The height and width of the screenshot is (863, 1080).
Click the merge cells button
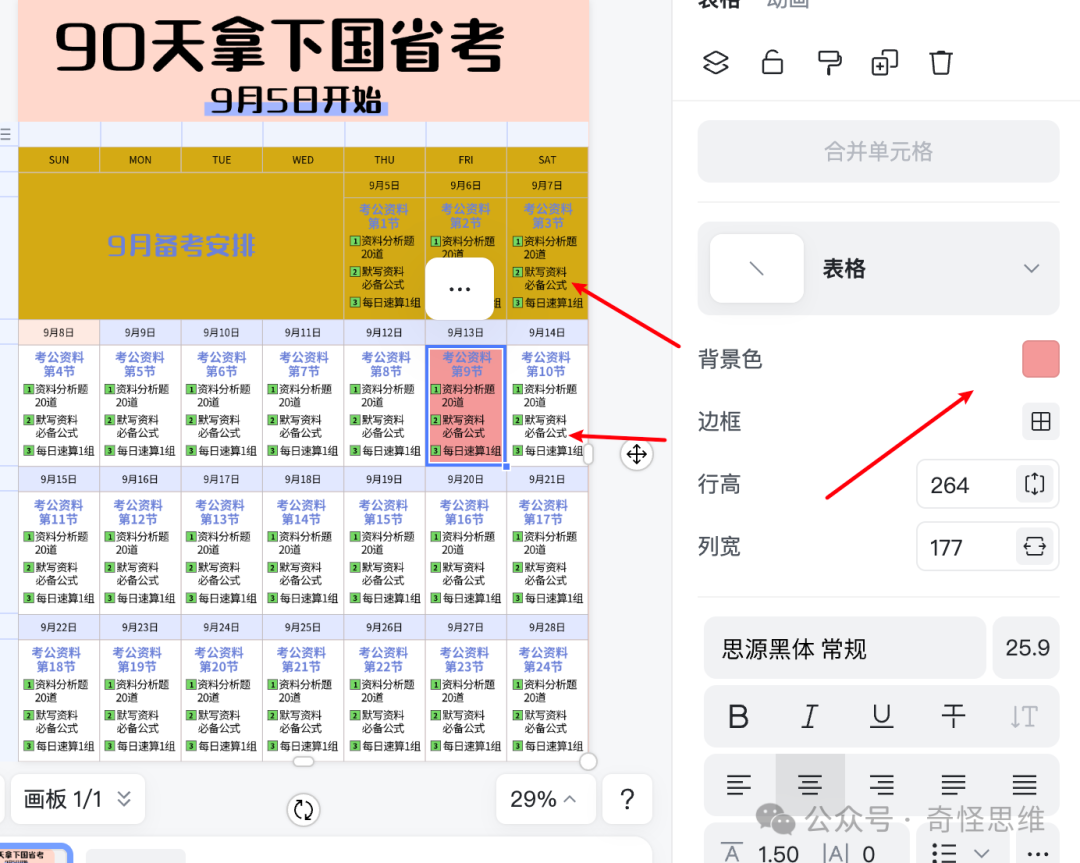tap(878, 151)
